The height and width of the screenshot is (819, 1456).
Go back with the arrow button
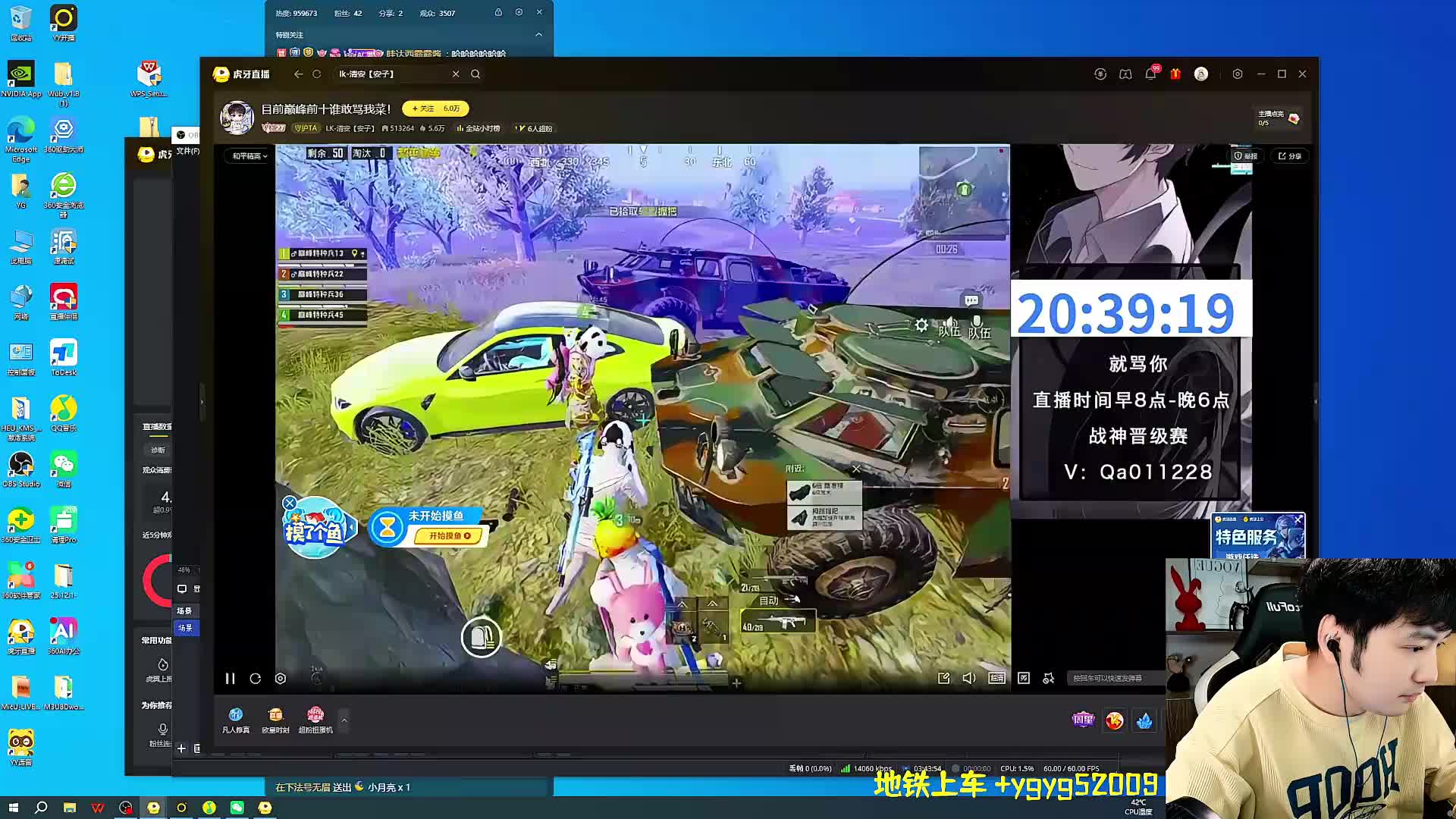coord(298,74)
